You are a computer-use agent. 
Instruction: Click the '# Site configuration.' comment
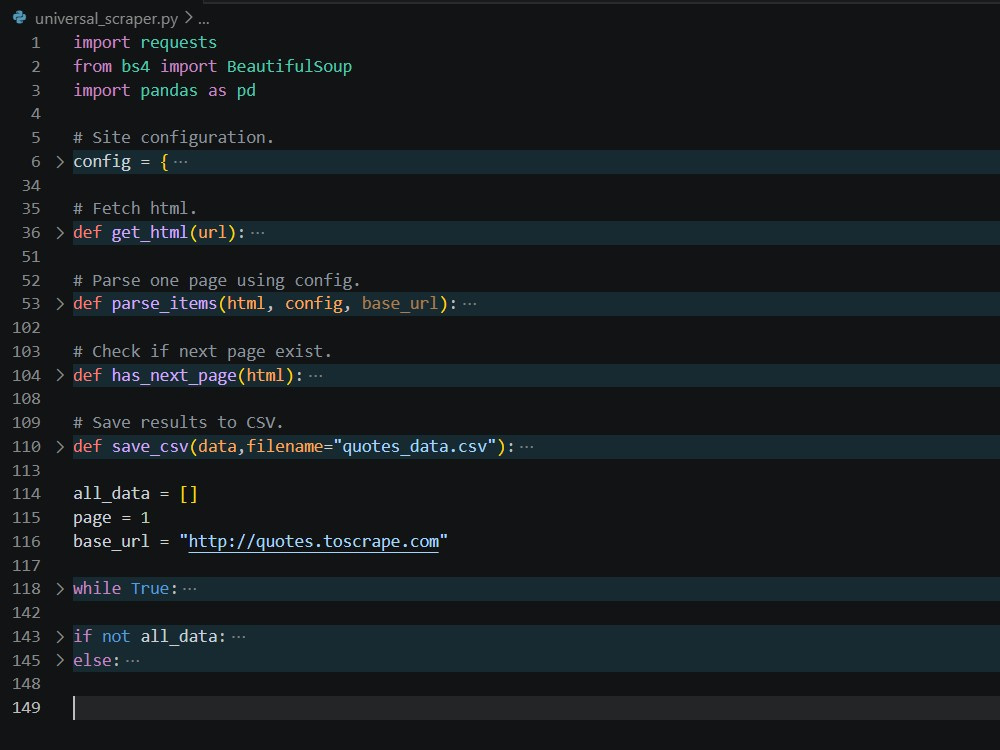pyautogui.click(x=173, y=138)
